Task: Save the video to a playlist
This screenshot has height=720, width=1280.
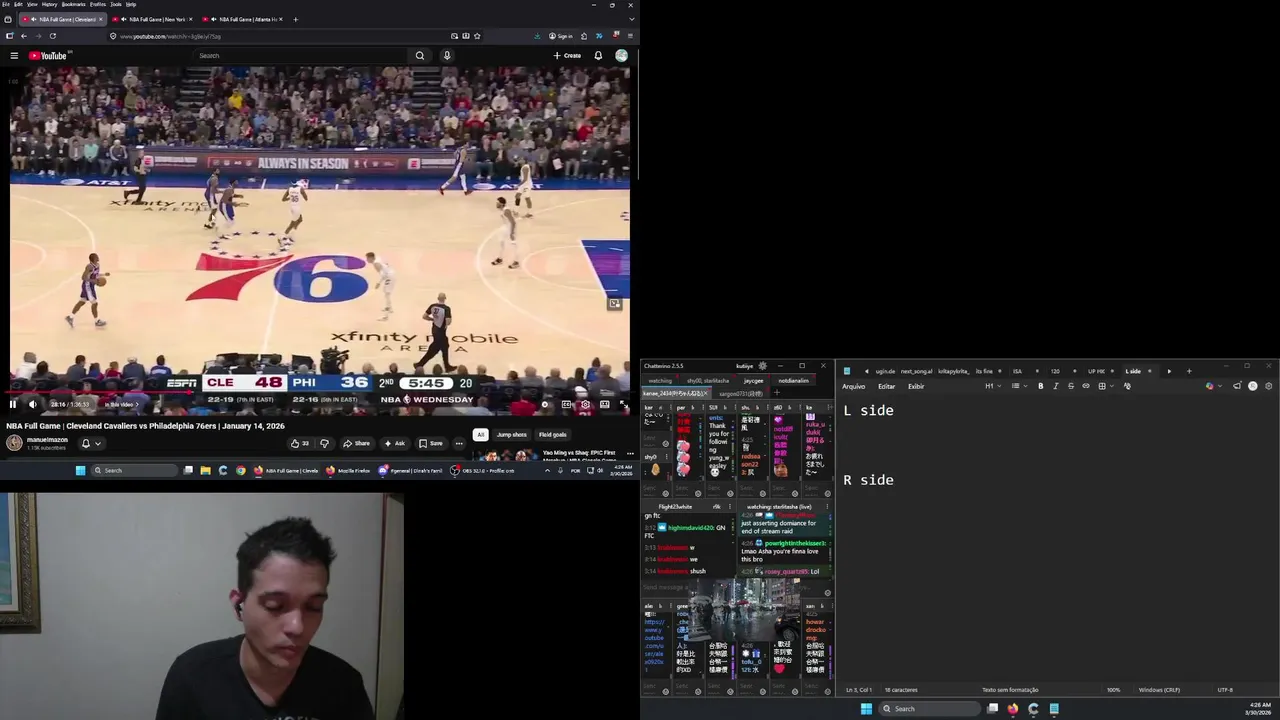Action: click(x=431, y=443)
